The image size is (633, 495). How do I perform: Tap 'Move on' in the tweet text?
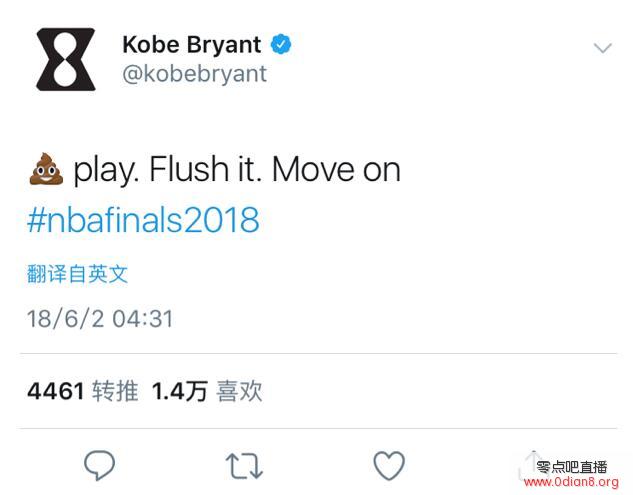click(336, 170)
